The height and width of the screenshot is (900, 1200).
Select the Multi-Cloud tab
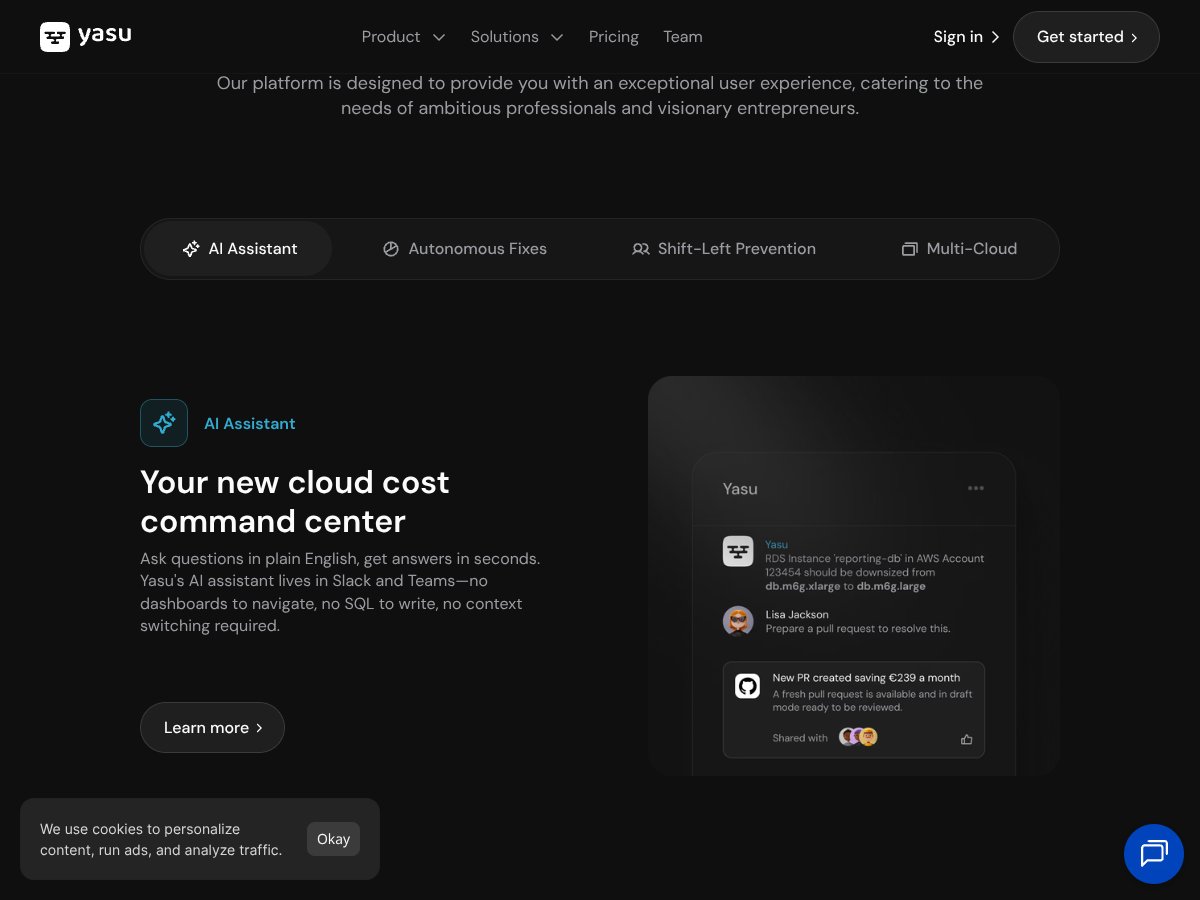coord(959,249)
